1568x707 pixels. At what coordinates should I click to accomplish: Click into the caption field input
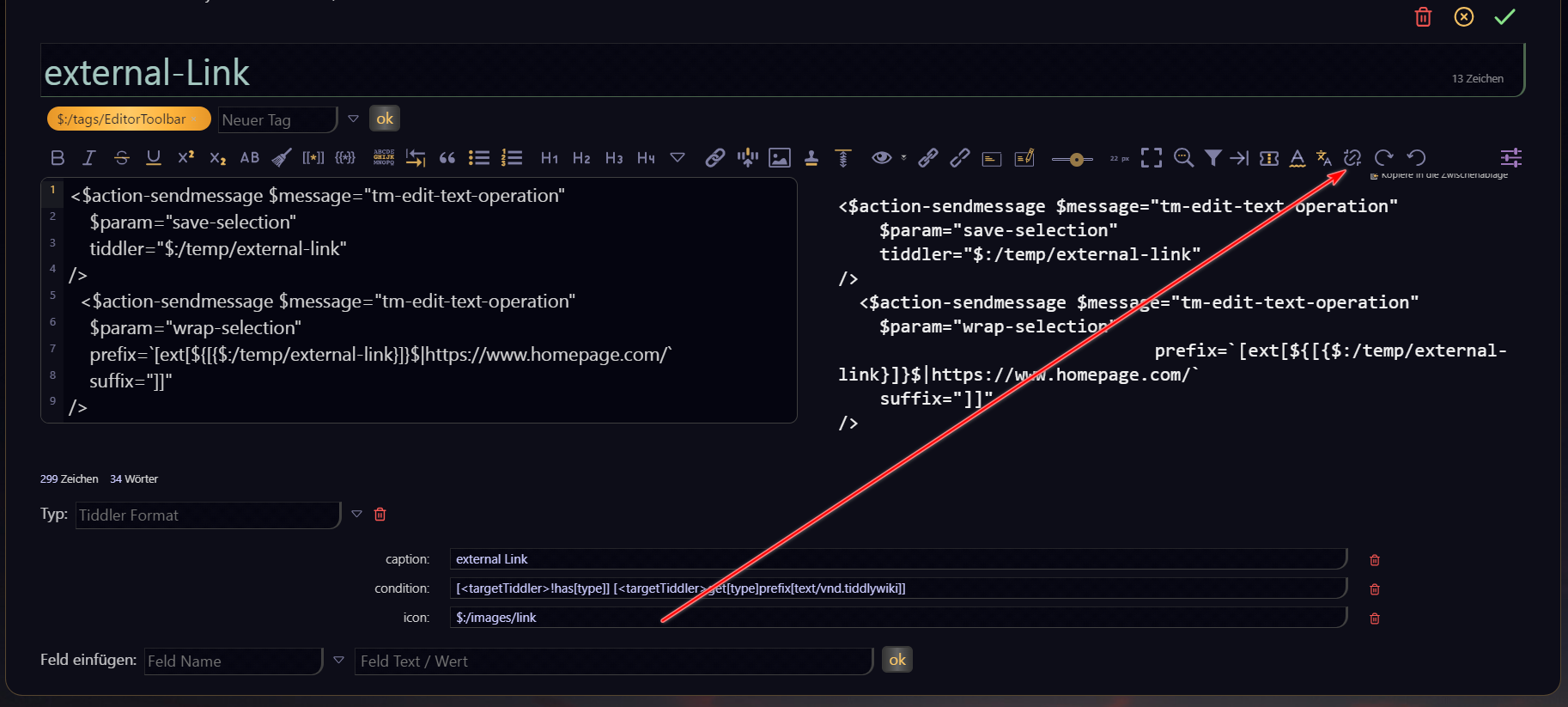[897, 559]
